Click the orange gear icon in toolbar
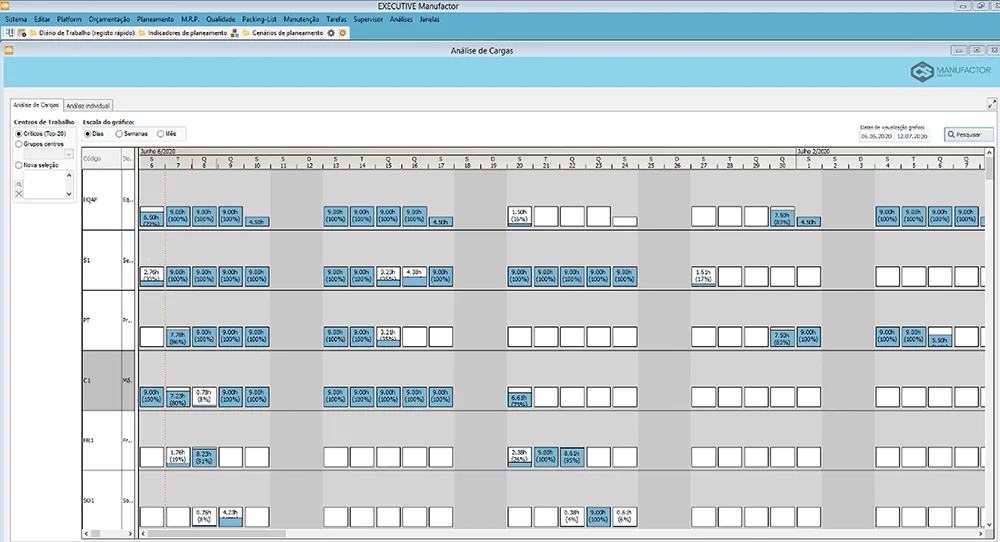 point(342,33)
